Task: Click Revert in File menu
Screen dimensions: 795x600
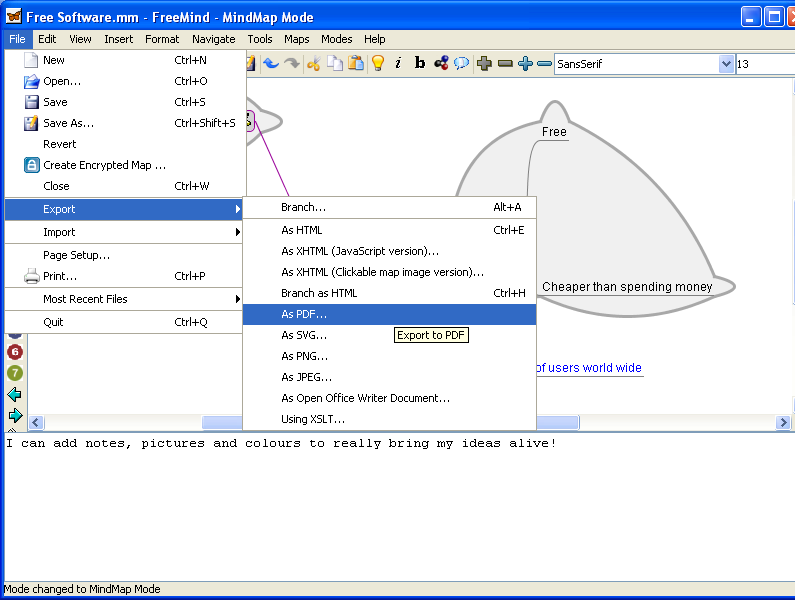Action: coord(124,144)
